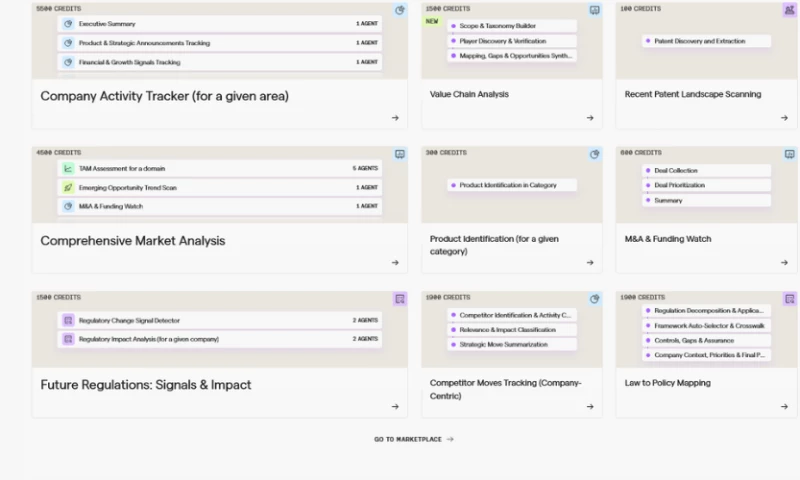The width and height of the screenshot is (800, 480).
Task: Open the Value Chain Analysis title
Action: click(469, 94)
